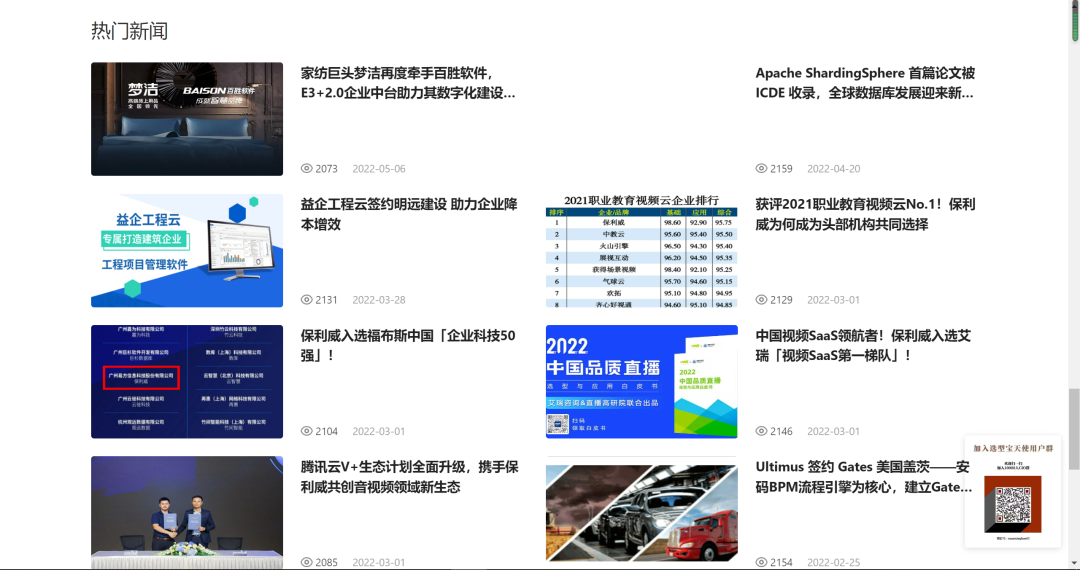Click the 2021职业教育视频云企业排行 table thumbnail
Image resolution: width=1080 pixels, height=570 pixels.
(641, 251)
